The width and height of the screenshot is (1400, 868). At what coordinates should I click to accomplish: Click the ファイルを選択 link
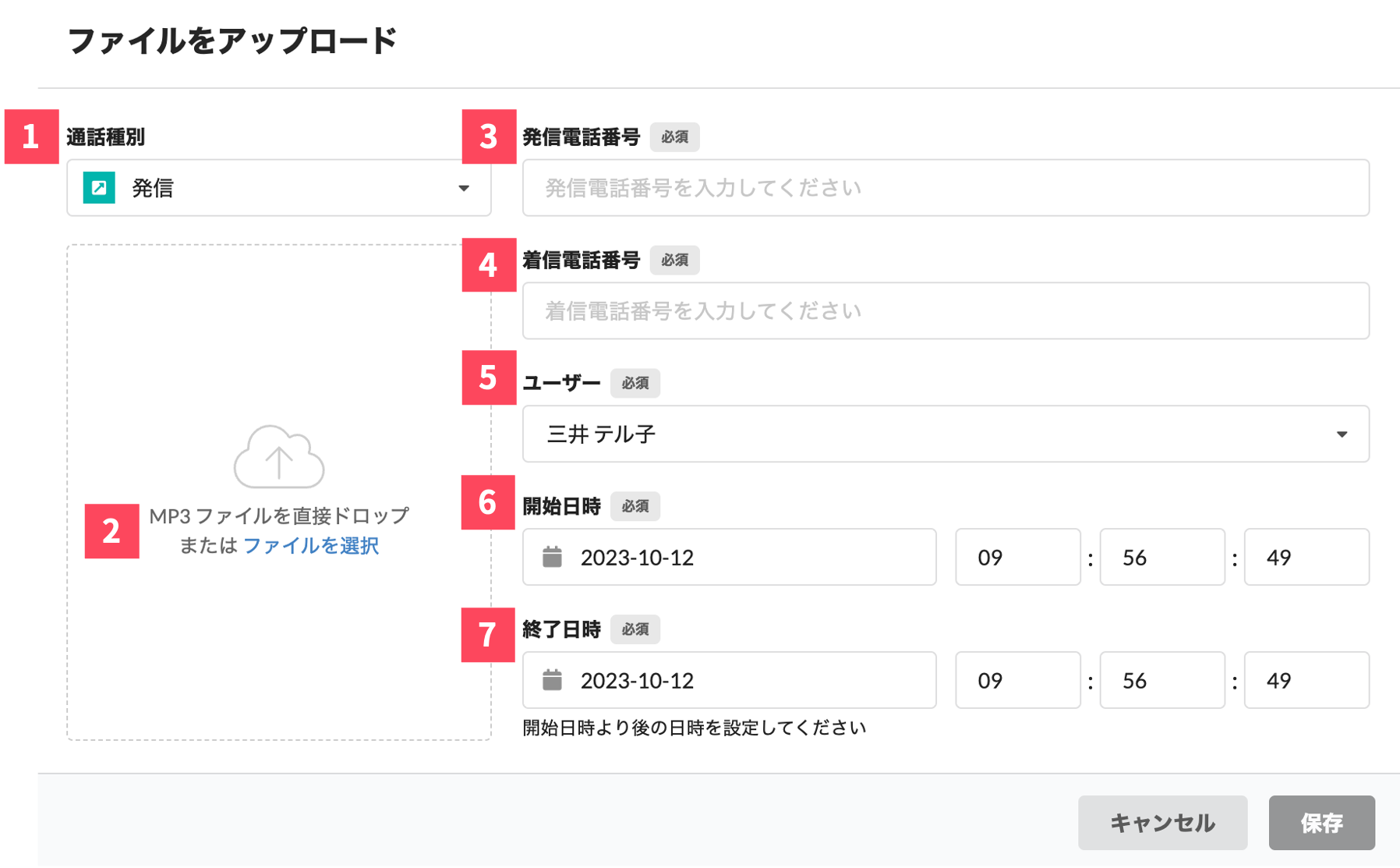tap(311, 545)
